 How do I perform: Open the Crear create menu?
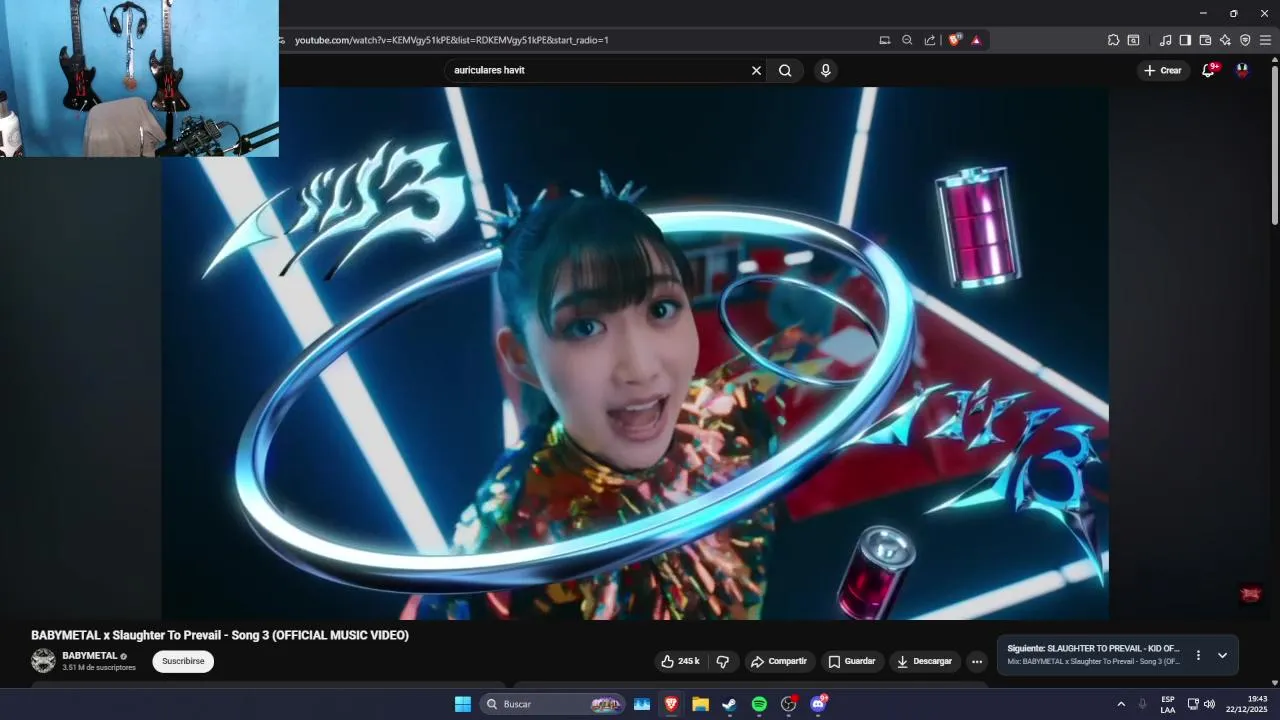pyautogui.click(x=1163, y=70)
